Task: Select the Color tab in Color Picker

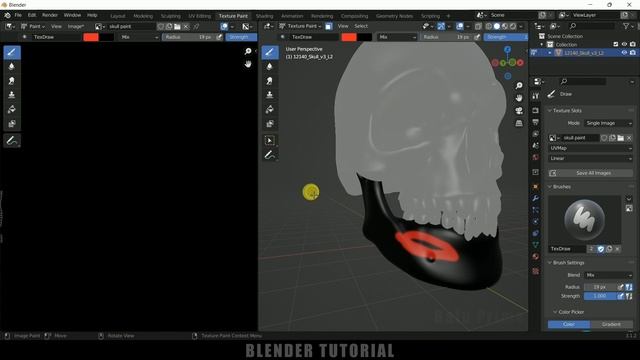Action: (569, 324)
